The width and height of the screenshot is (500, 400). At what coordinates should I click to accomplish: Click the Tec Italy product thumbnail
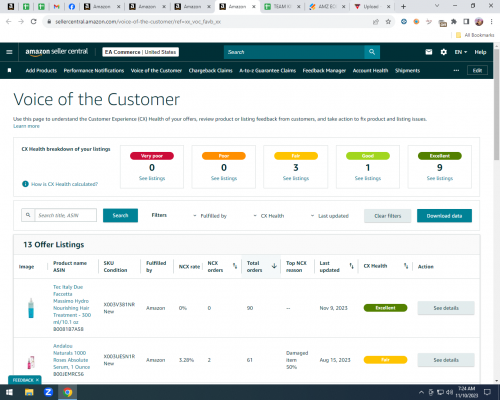[x=31, y=308]
